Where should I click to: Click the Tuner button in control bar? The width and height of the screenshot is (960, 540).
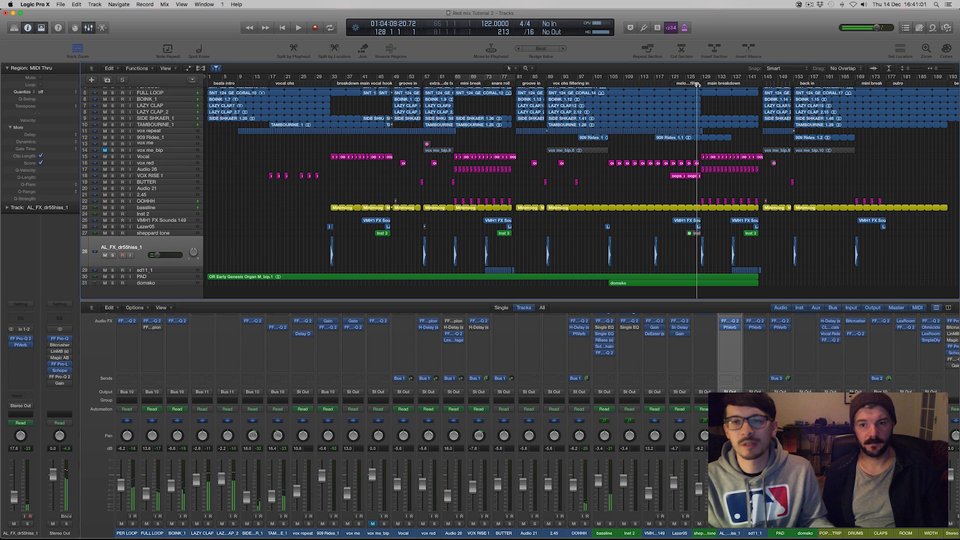click(643, 28)
